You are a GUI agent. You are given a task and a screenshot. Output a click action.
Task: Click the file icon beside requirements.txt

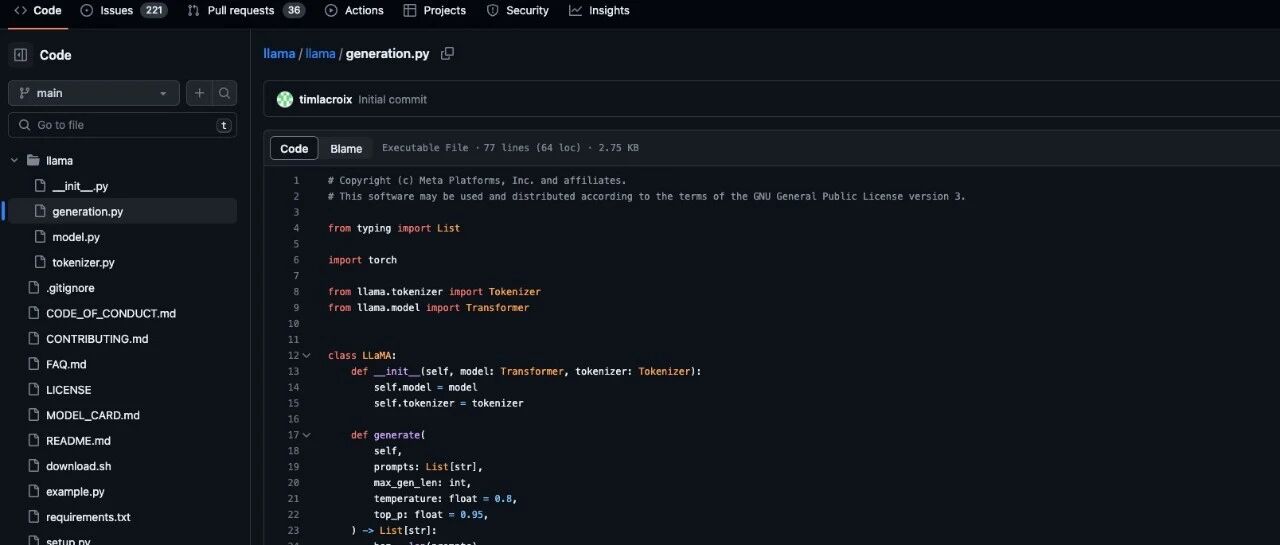[x=33, y=517]
